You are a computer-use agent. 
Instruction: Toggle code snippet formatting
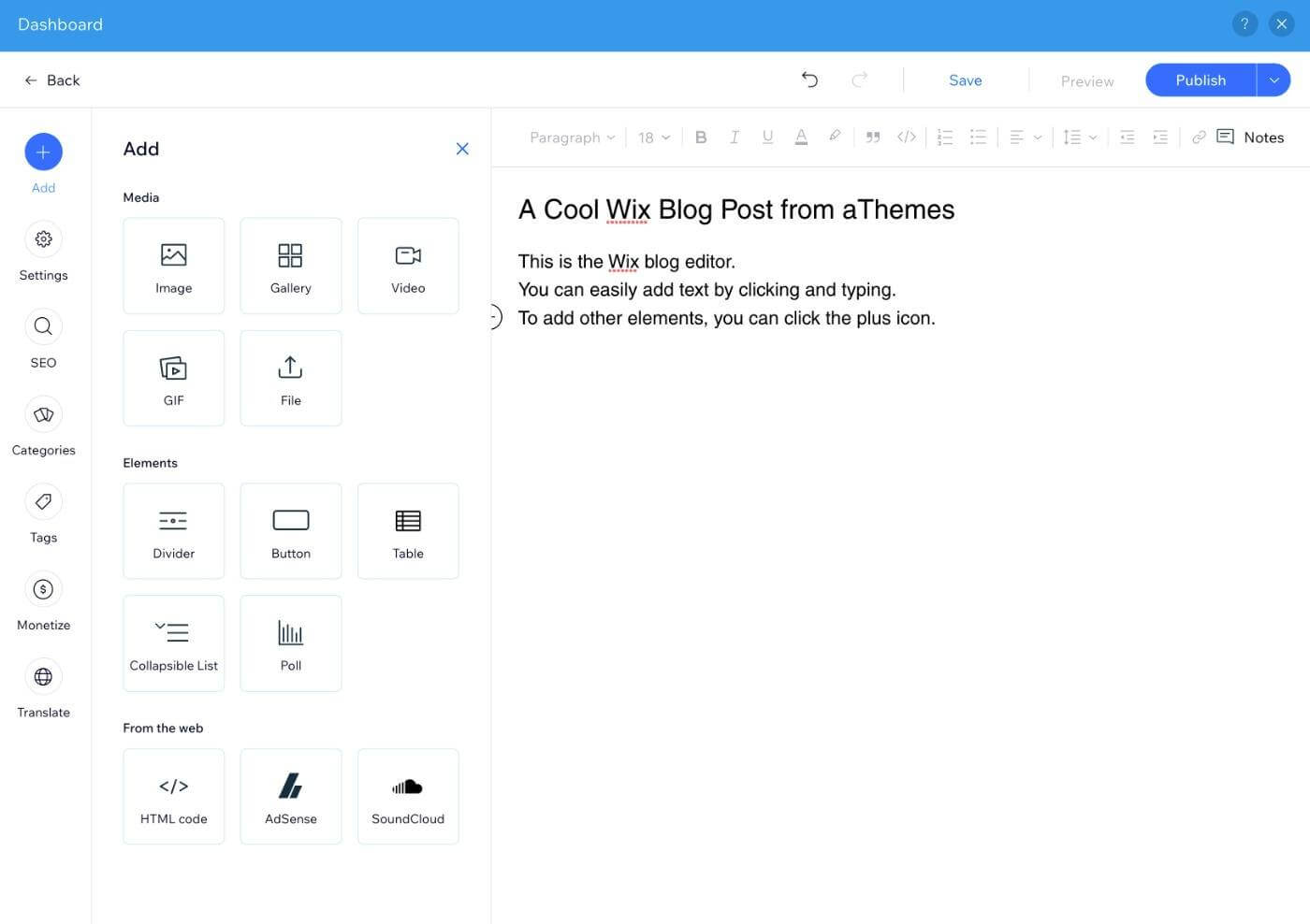pyautogui.click(x=907, y=137)
